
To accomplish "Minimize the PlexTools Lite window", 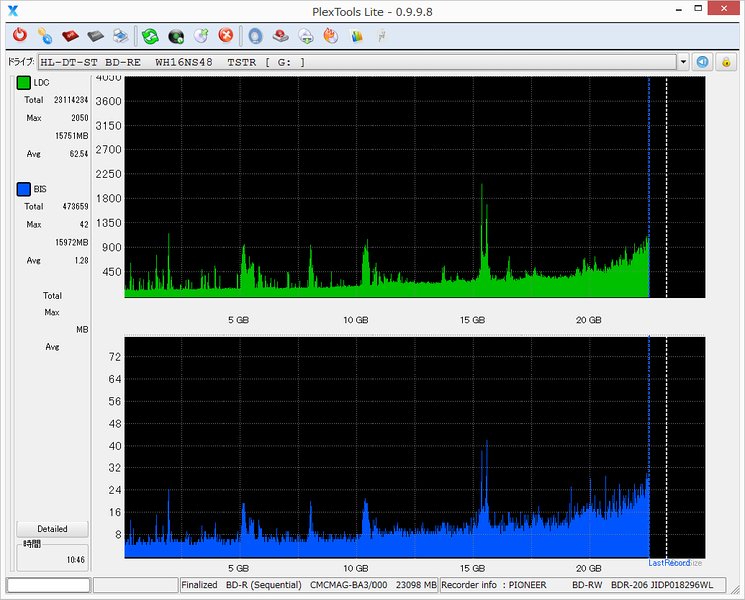I will 679,9.
